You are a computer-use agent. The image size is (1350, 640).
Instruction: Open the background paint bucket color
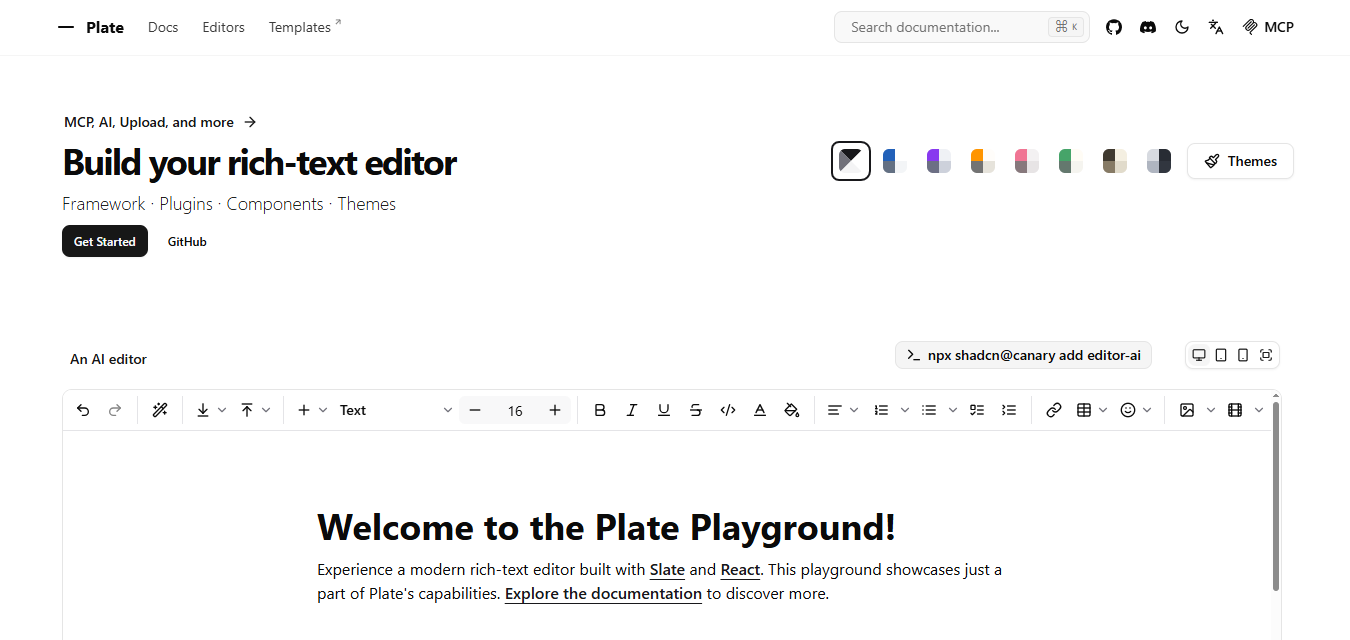click(x=792, y=410)
